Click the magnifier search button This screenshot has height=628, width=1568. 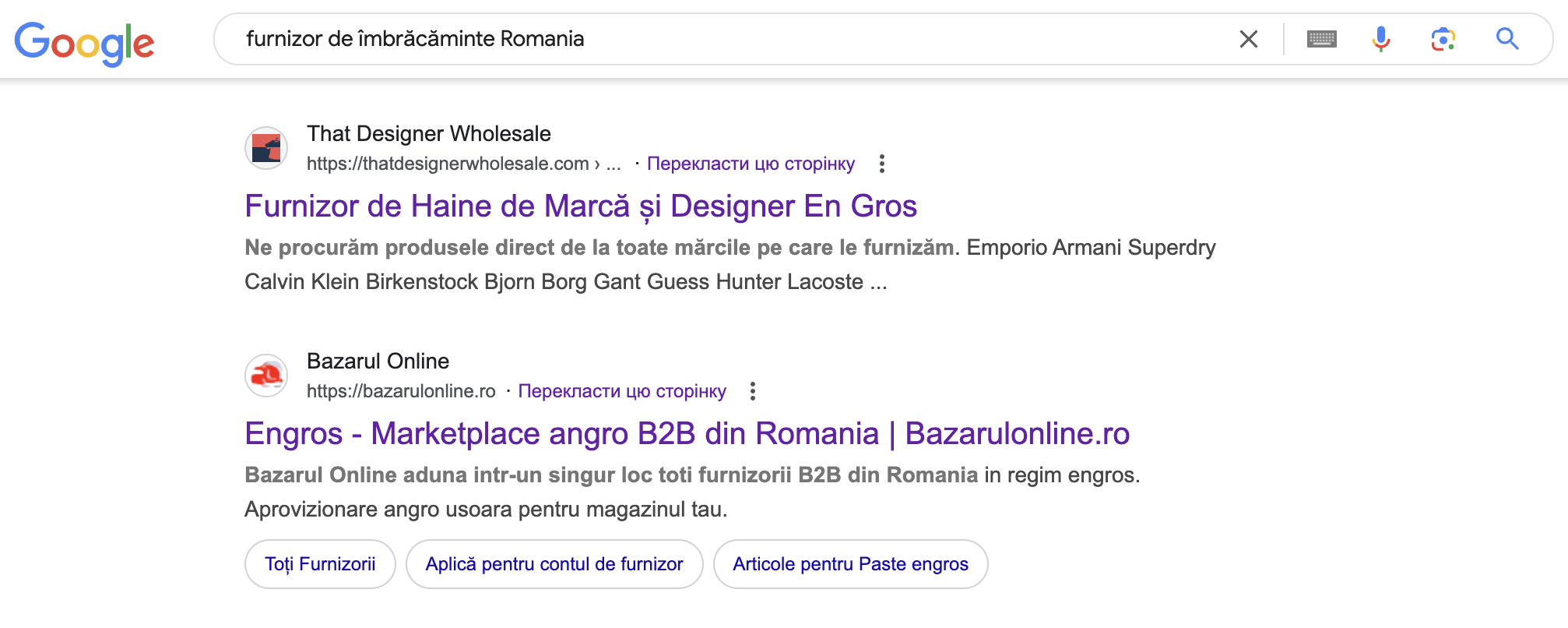click(x=1507, y=39)
